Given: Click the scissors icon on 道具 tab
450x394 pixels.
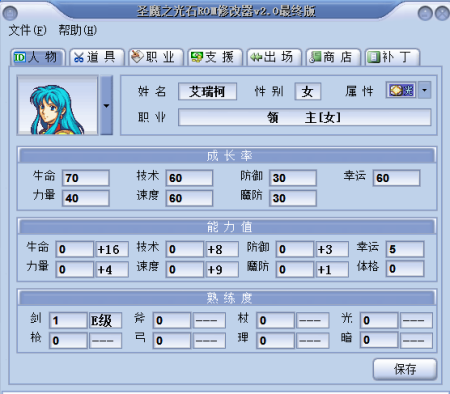Looking at the screenshot, I should pyautogui.click(x=79, y=57).
